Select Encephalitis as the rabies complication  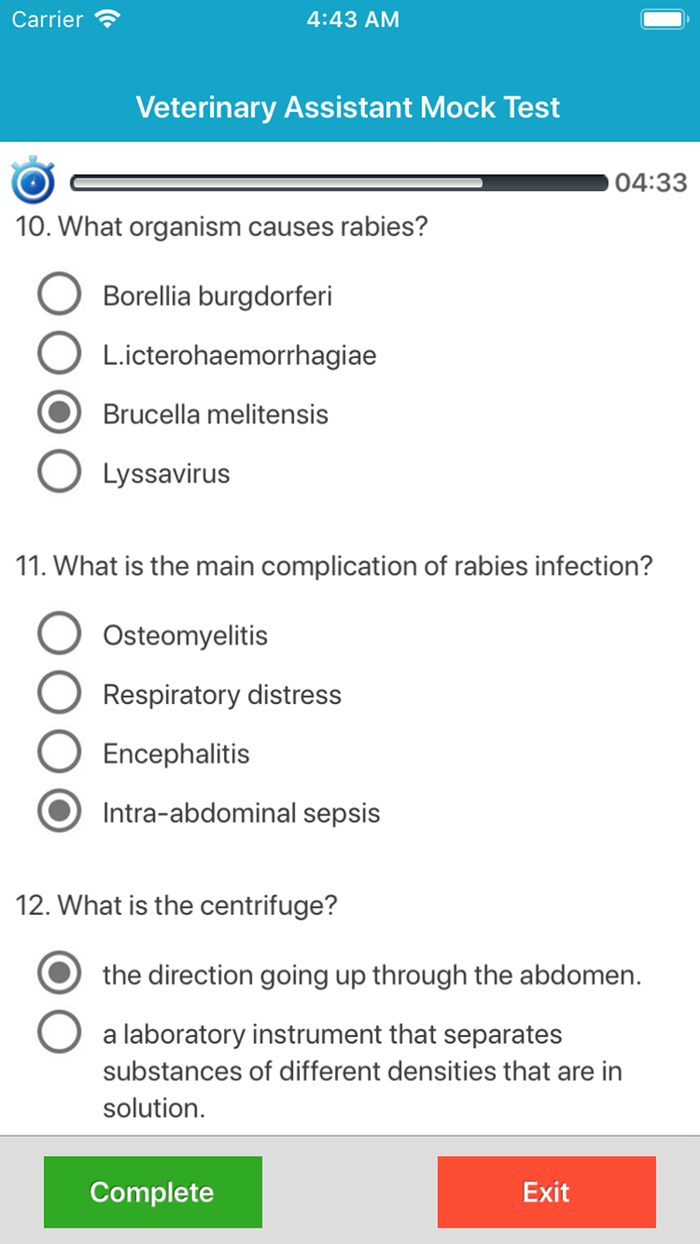59,752
